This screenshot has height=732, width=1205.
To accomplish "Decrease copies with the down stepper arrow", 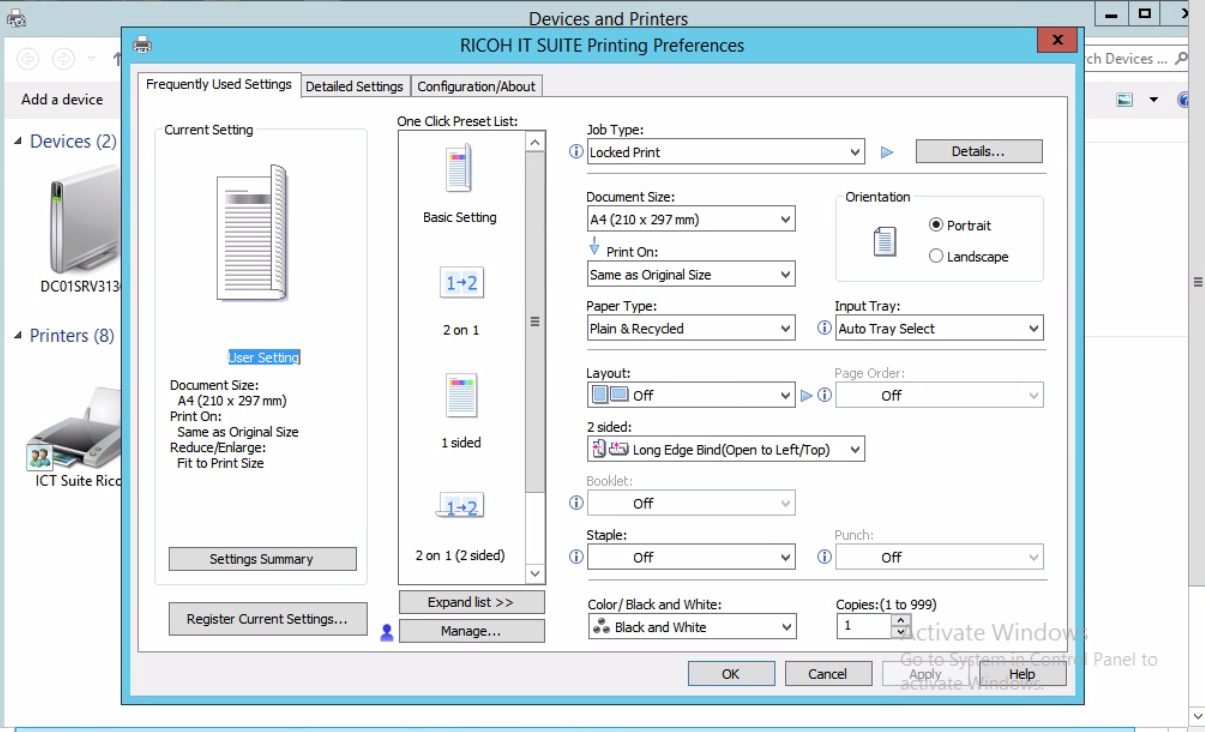I will click(901, 633).
